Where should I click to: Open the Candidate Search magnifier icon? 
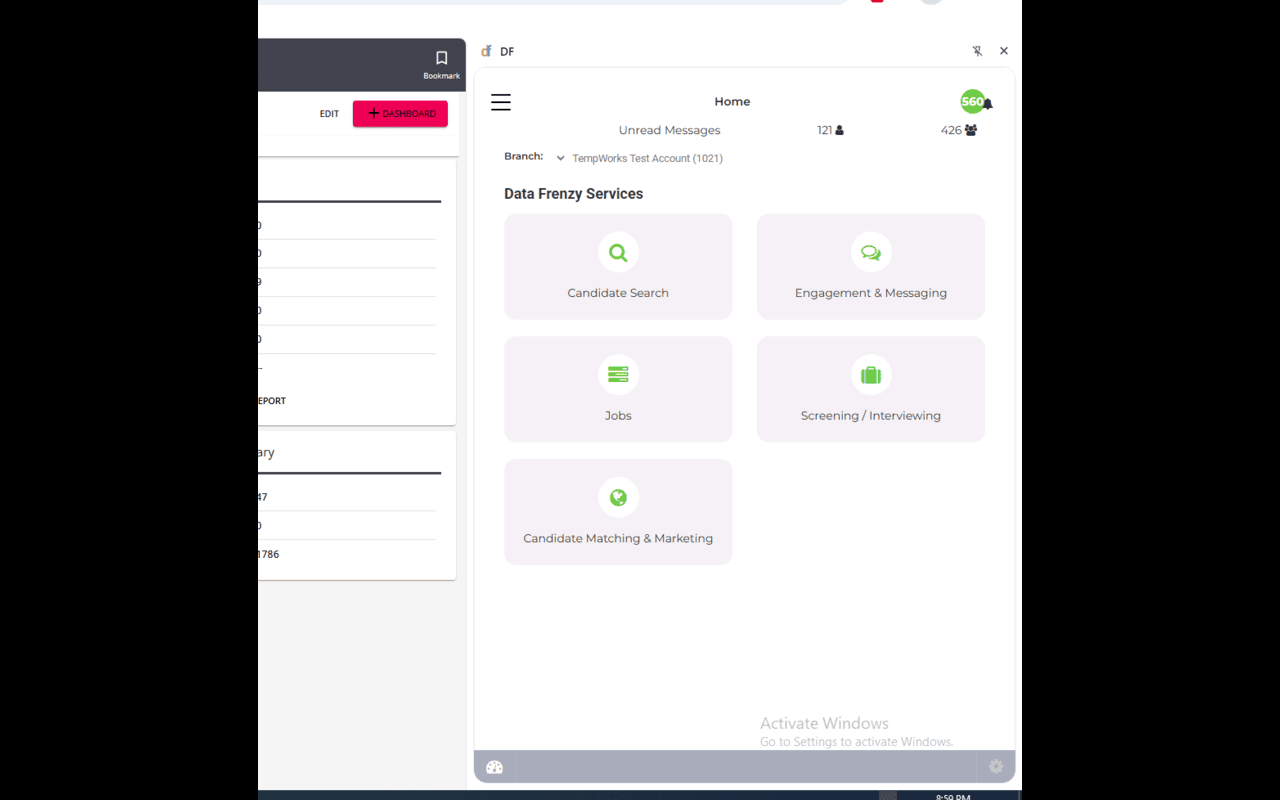click(618, 253)
